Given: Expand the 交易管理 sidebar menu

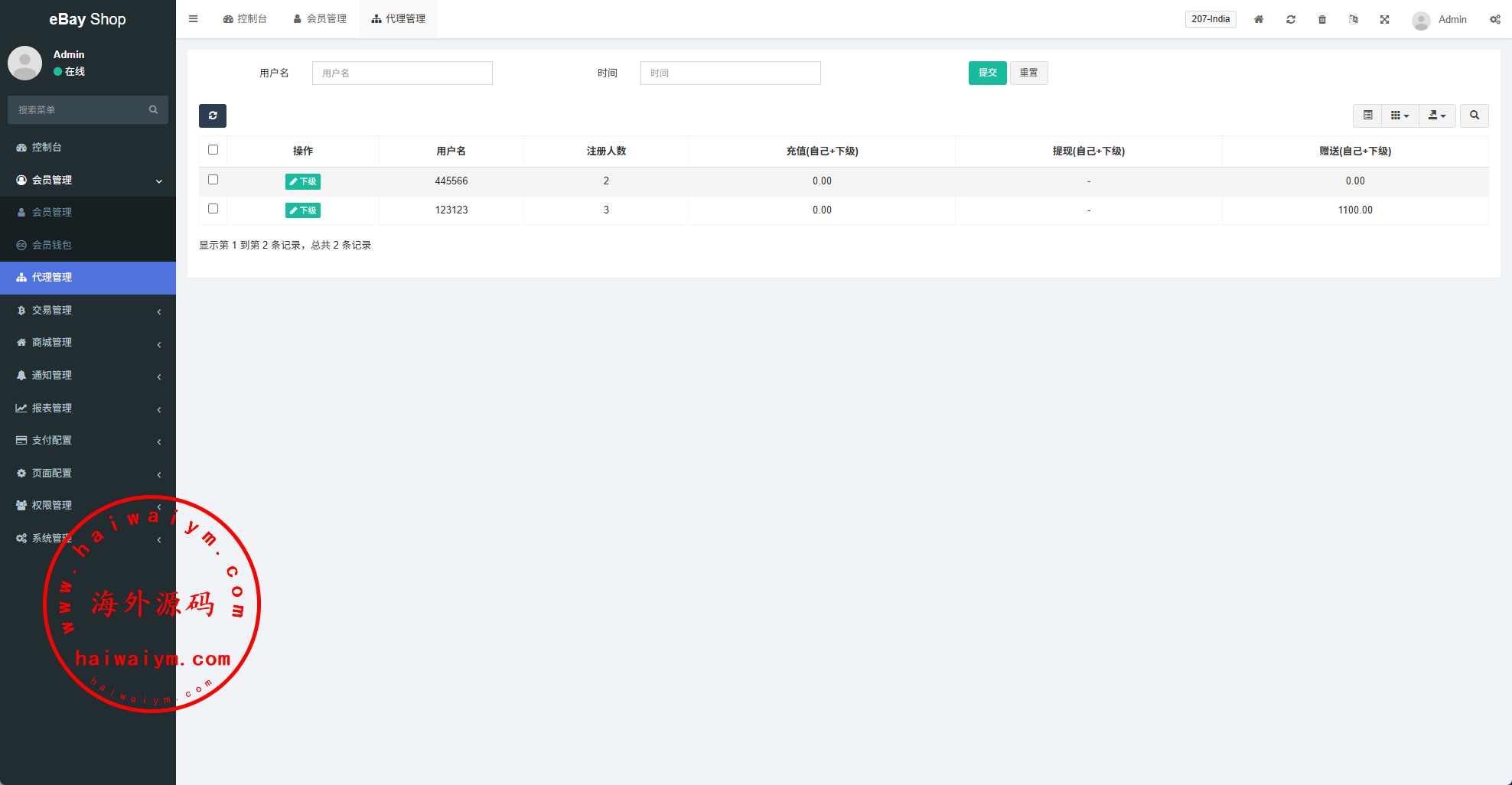Looking at the screenshot, I should (88, 310).
